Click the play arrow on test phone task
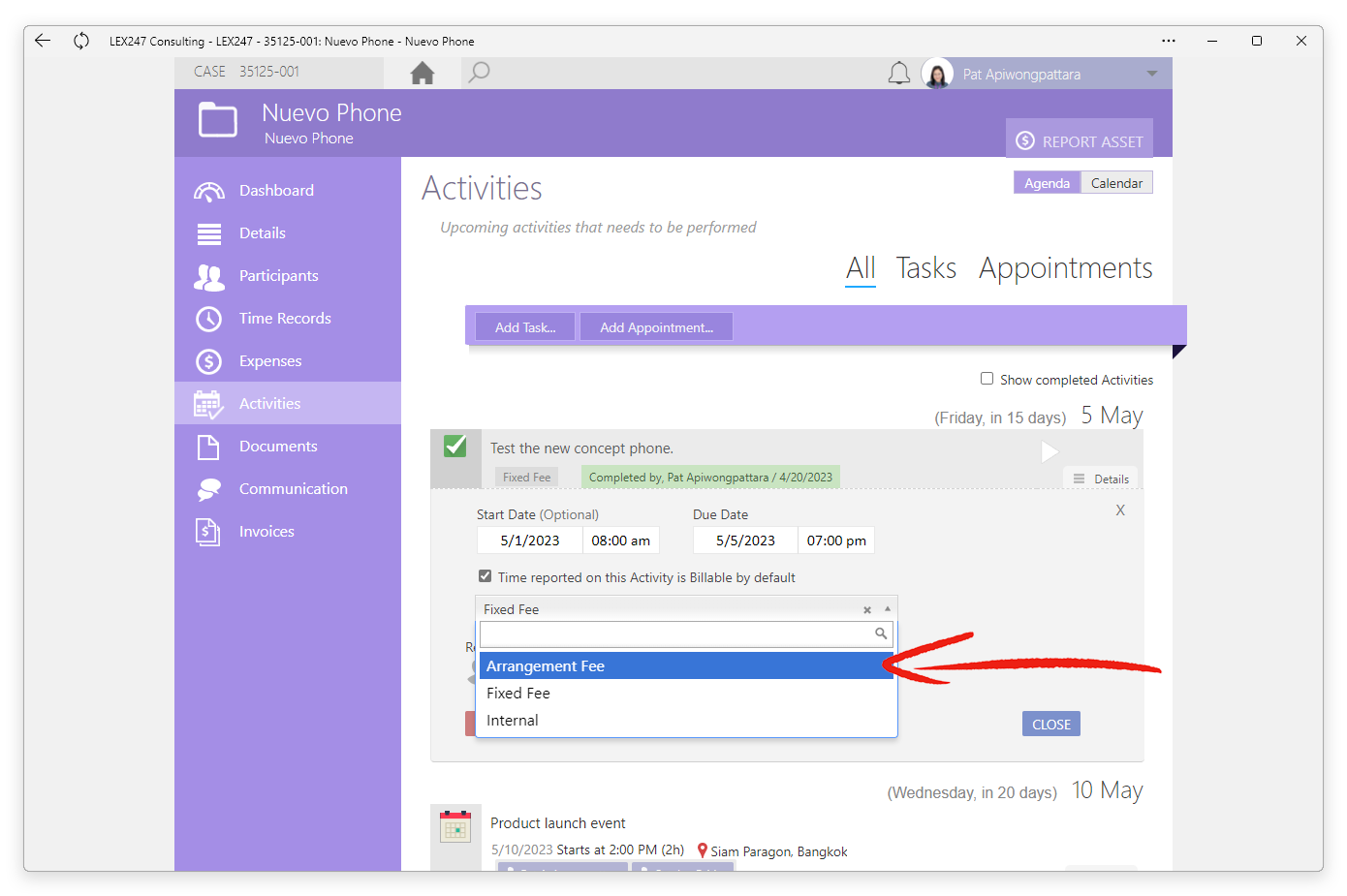The height and width of the screenshot is (896, 1347). pyautogui.click(x=1049, y=451)
